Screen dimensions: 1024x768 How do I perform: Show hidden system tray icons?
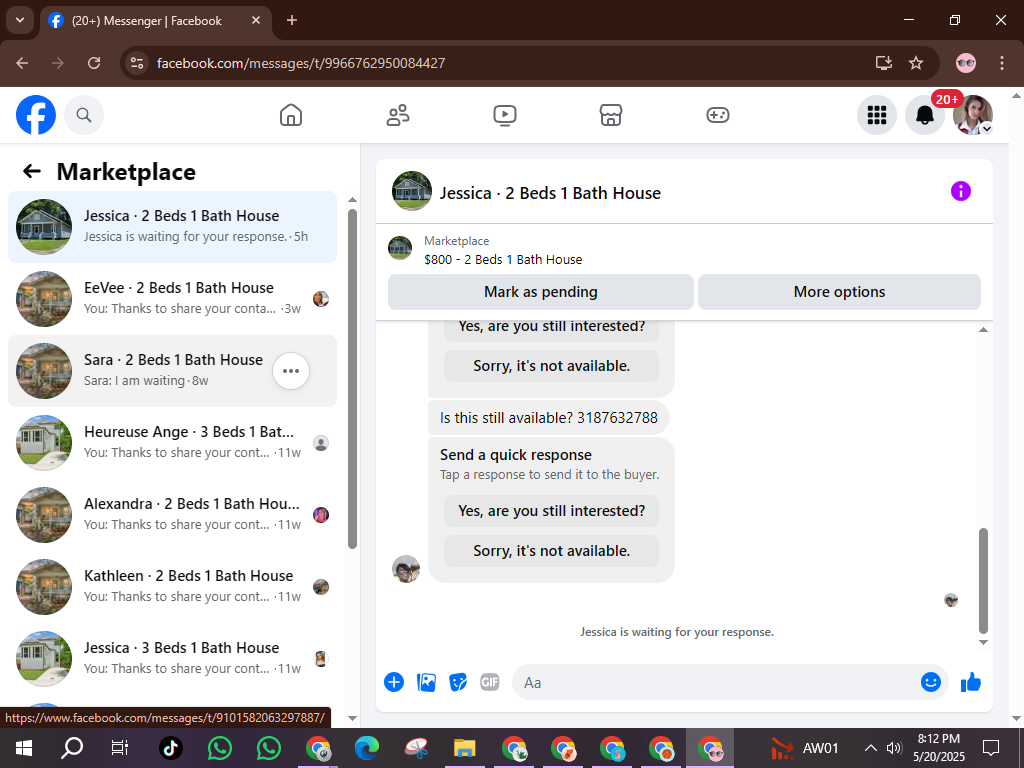coord(871,748)
